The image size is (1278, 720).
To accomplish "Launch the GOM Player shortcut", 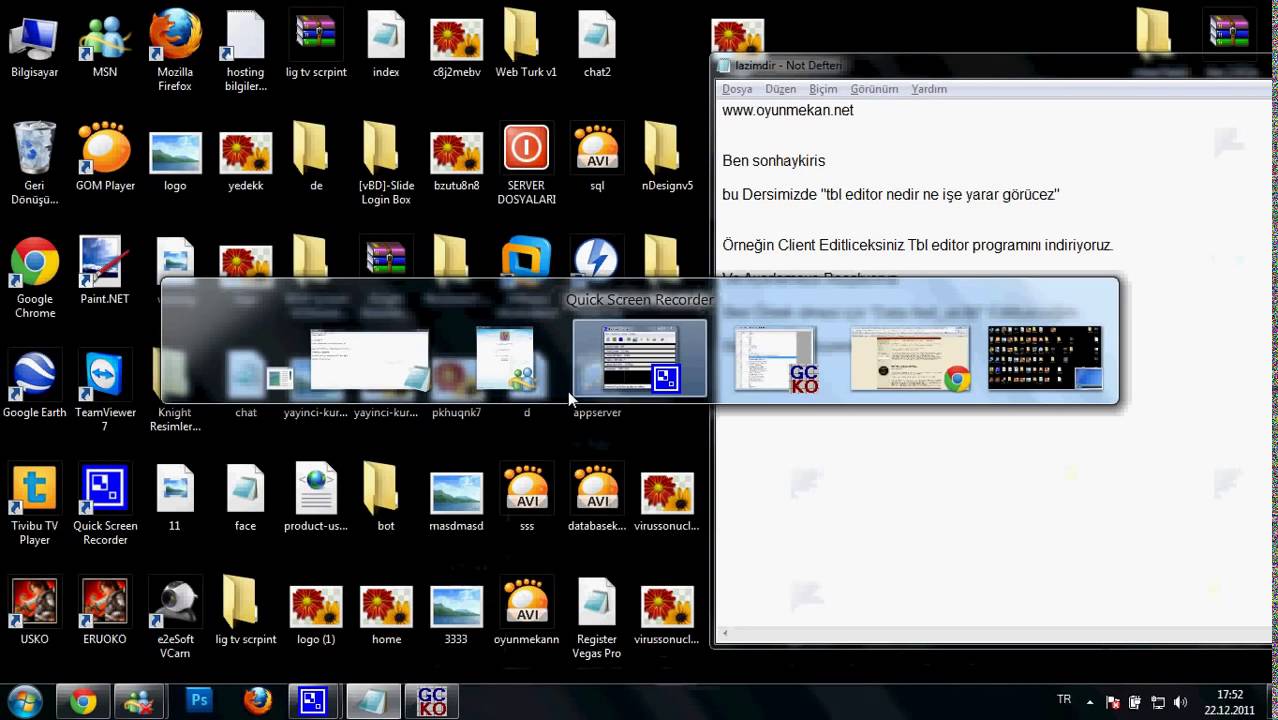I will pyautogui.click(x=105, y=157).
